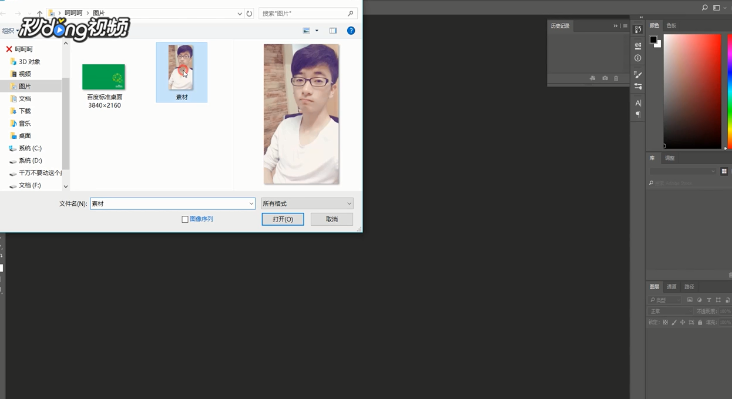Open the workspace switcher icon in the top bar
Viewport: 732px width, 399px height.
pyautogui.click(x=717, y=7)
